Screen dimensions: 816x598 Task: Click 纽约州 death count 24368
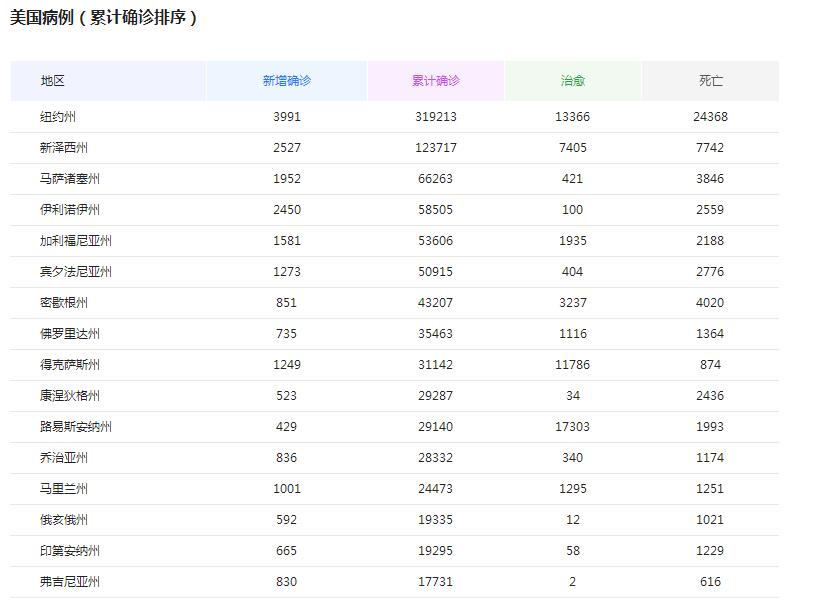(709, 116)
